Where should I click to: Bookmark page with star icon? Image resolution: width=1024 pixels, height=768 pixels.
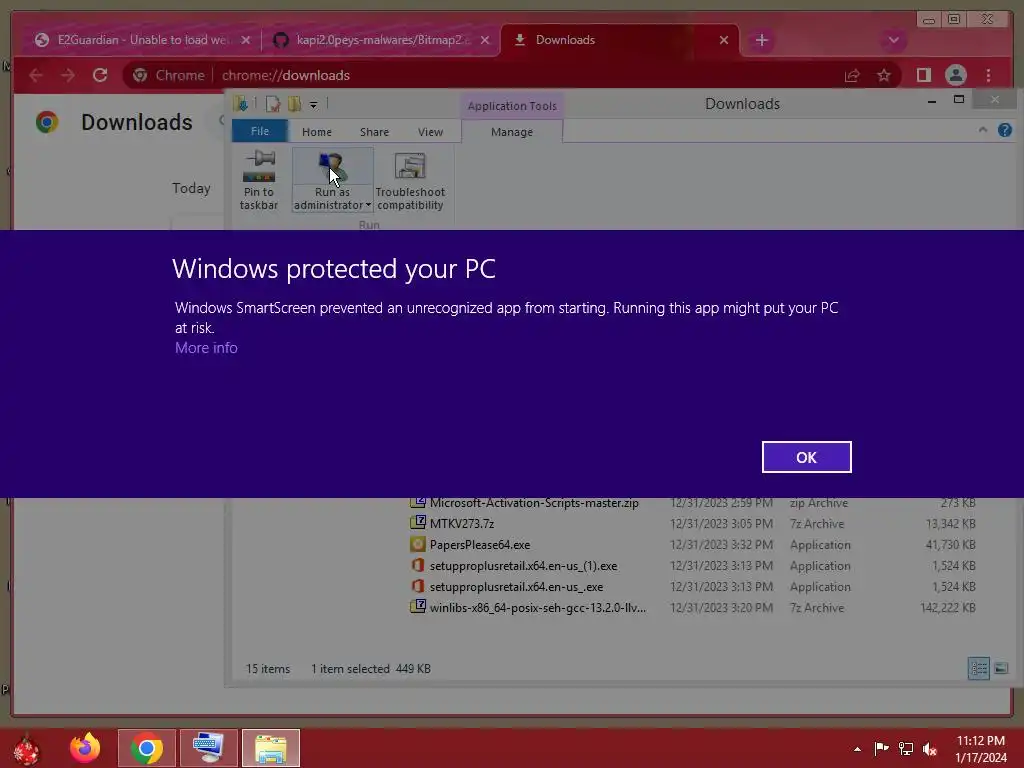pos(884,76)
